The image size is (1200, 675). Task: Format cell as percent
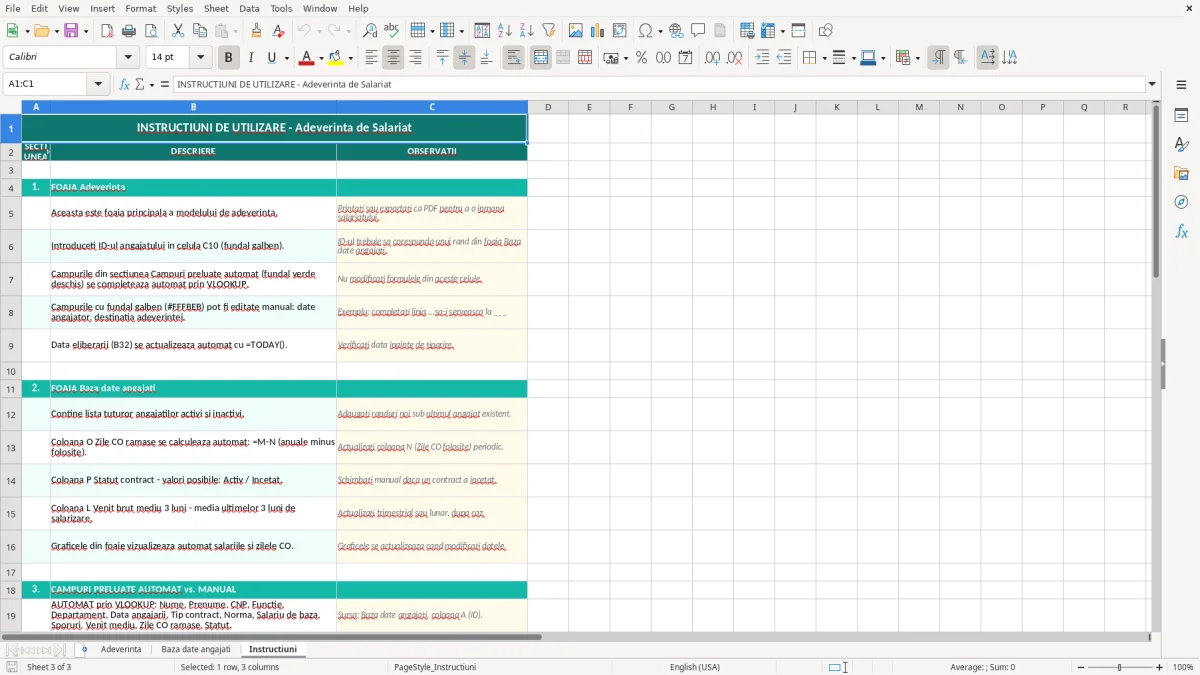click(641, 58)
